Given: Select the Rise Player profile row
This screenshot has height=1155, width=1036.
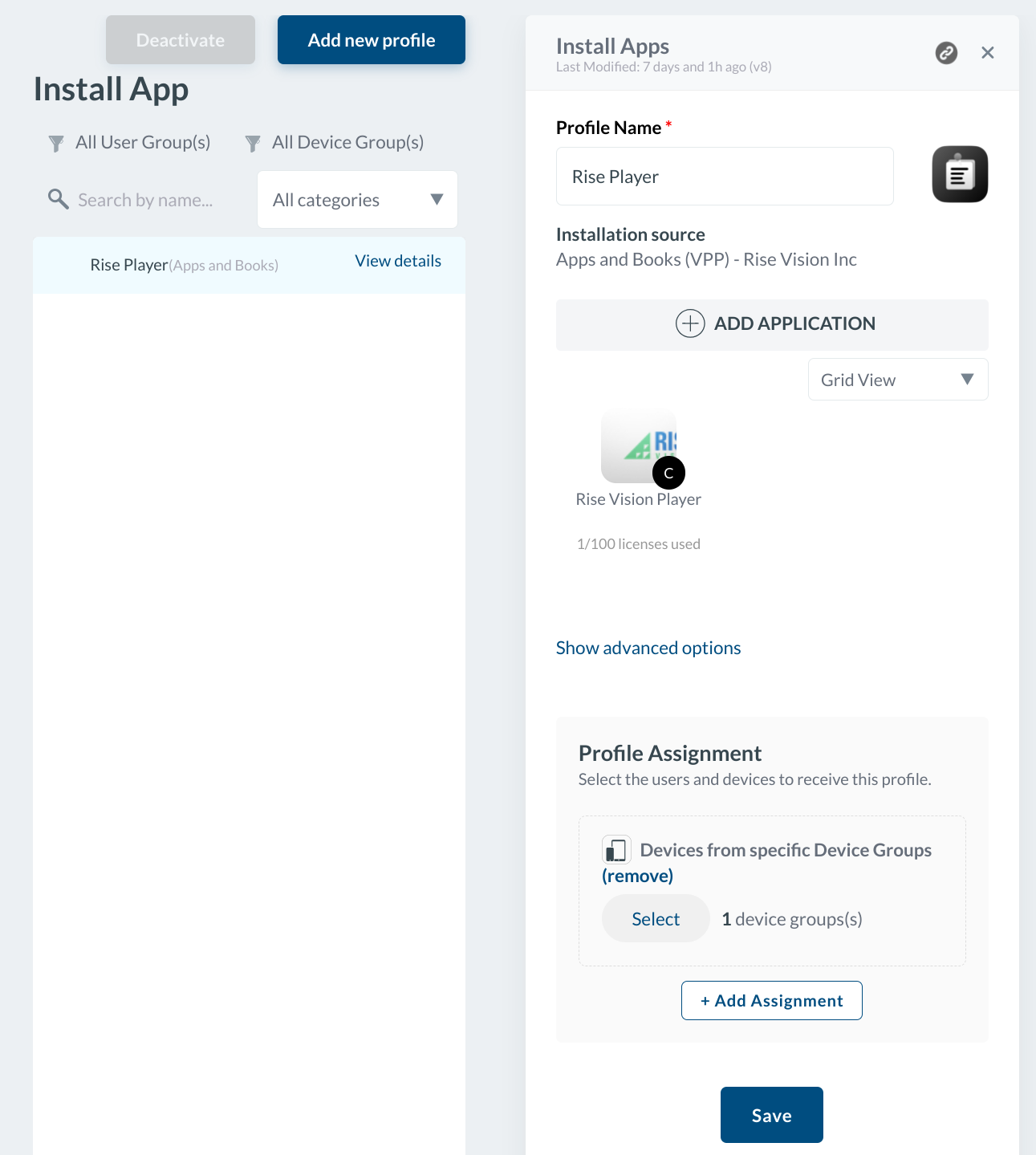Looking at the screenshot, I should pyautogui.click(x=249, y=265).
